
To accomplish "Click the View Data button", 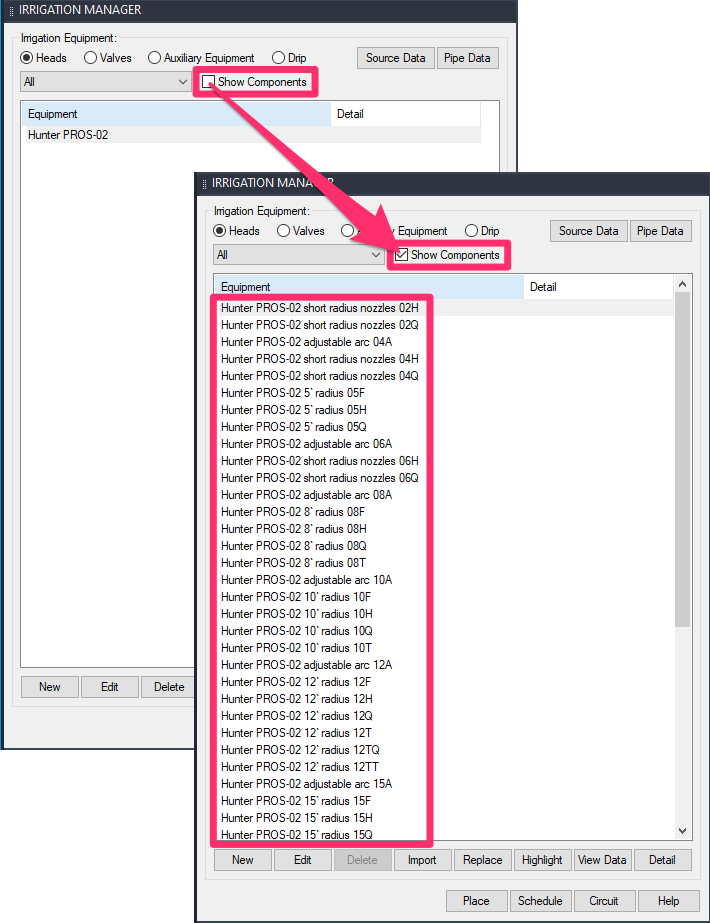I will pos(603,860).
